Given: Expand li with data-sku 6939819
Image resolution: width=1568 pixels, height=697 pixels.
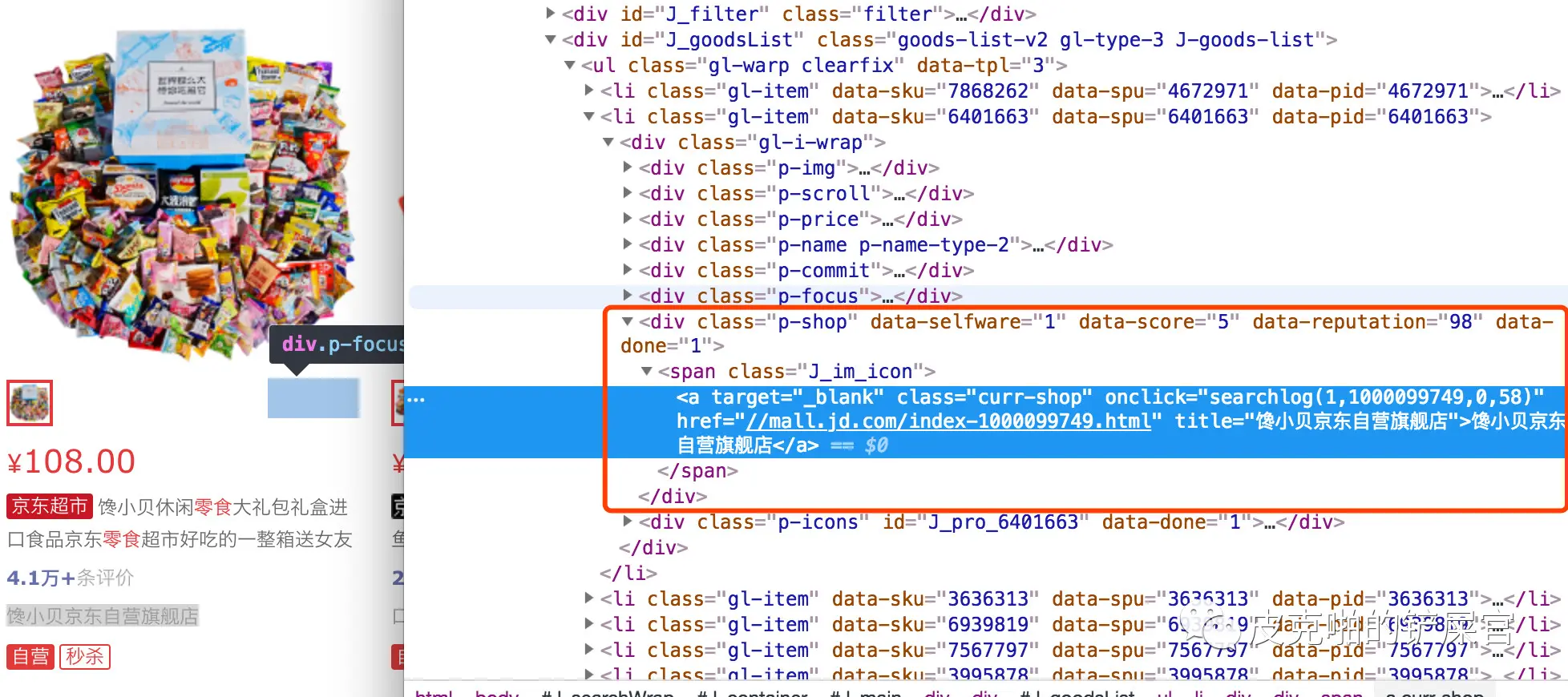Looking at the screenshot, I should [x=589, y=623].
